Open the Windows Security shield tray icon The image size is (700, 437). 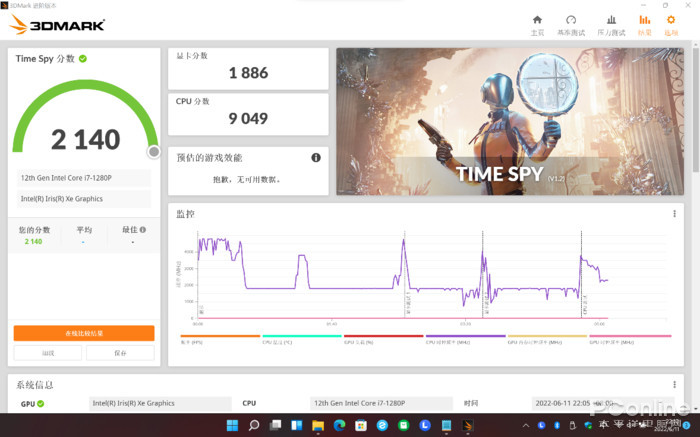point(588,425)
